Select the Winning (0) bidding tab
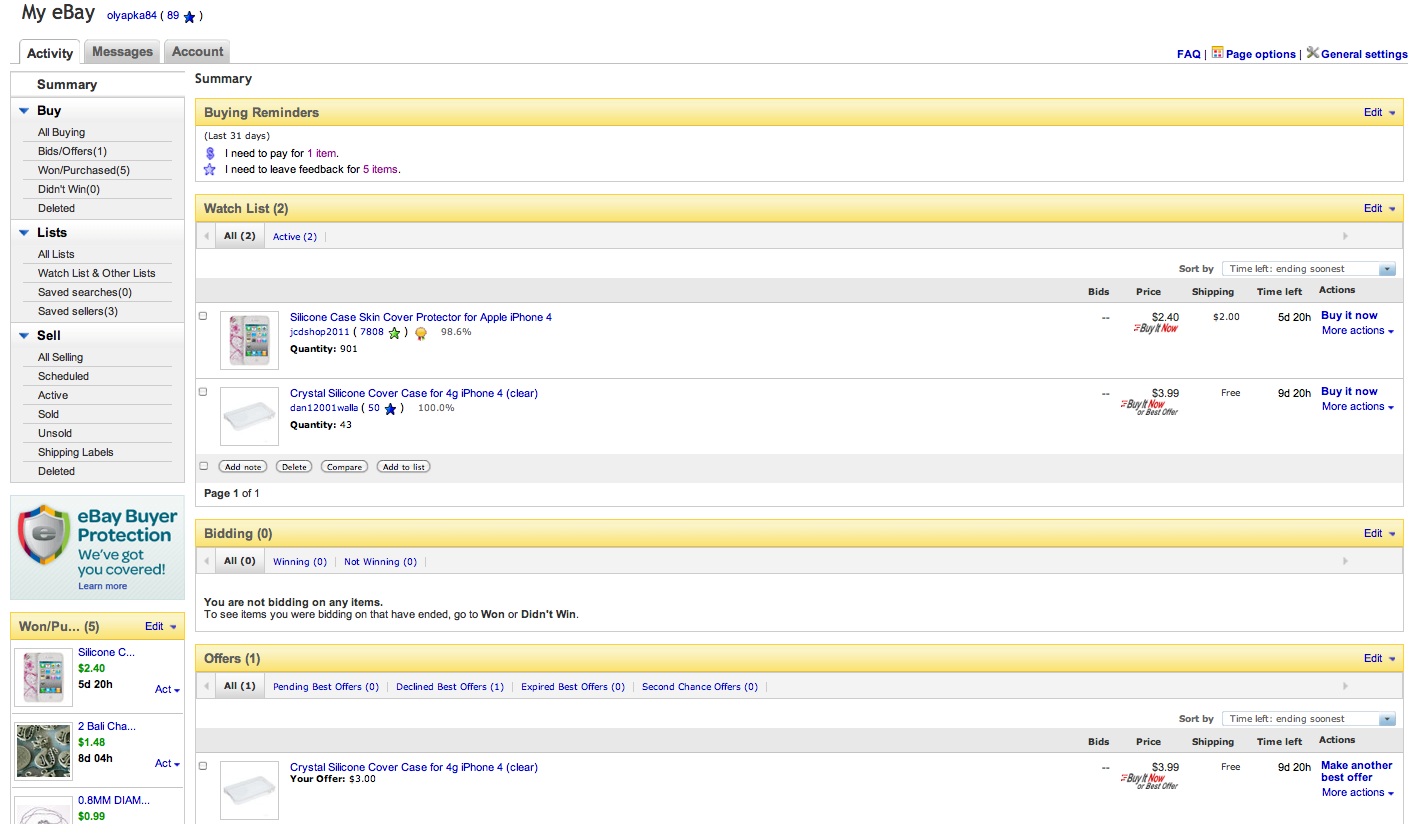This screenshot has width=1420, height=824. [300, 562]
